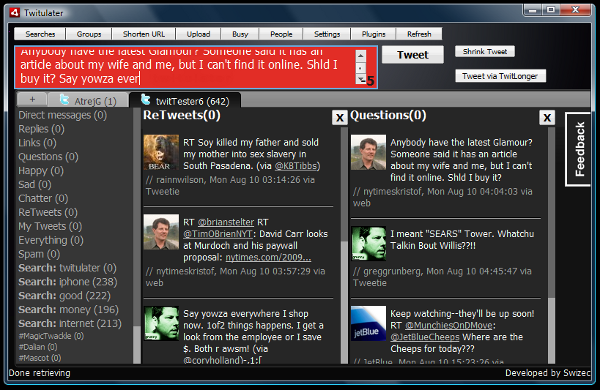Click nytimeskristof avatar in ReTweets column
Image resolution: width=600 pixels, height=390 pixels.
[161, 232]
